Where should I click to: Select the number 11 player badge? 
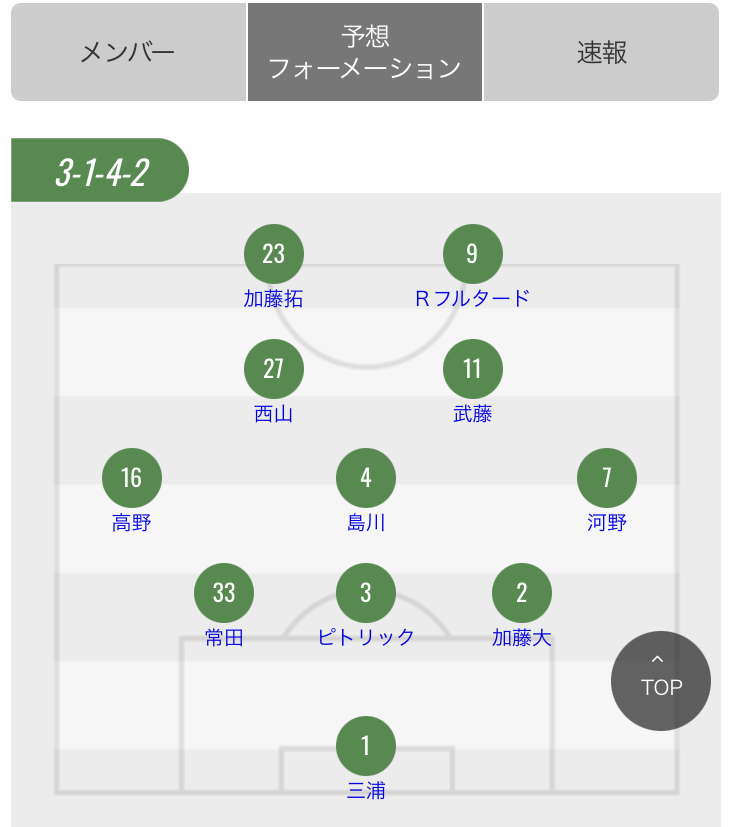pyautogui.click(x=473, y=369)
